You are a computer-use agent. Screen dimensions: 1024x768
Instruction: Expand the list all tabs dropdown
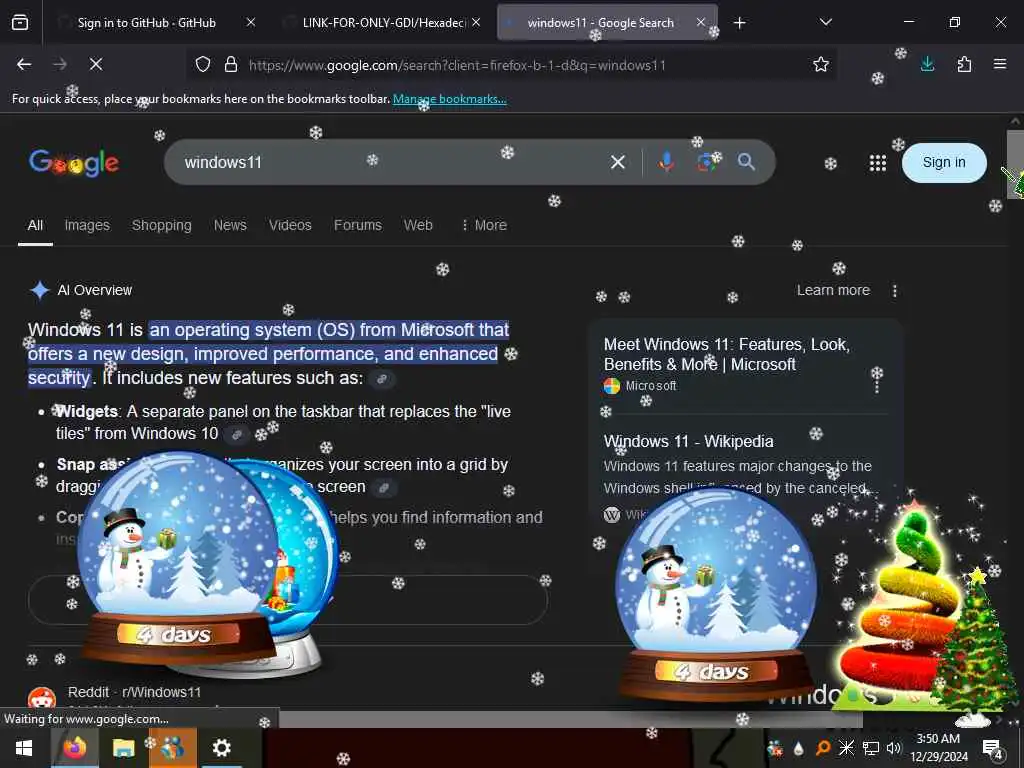coord(825,23)
